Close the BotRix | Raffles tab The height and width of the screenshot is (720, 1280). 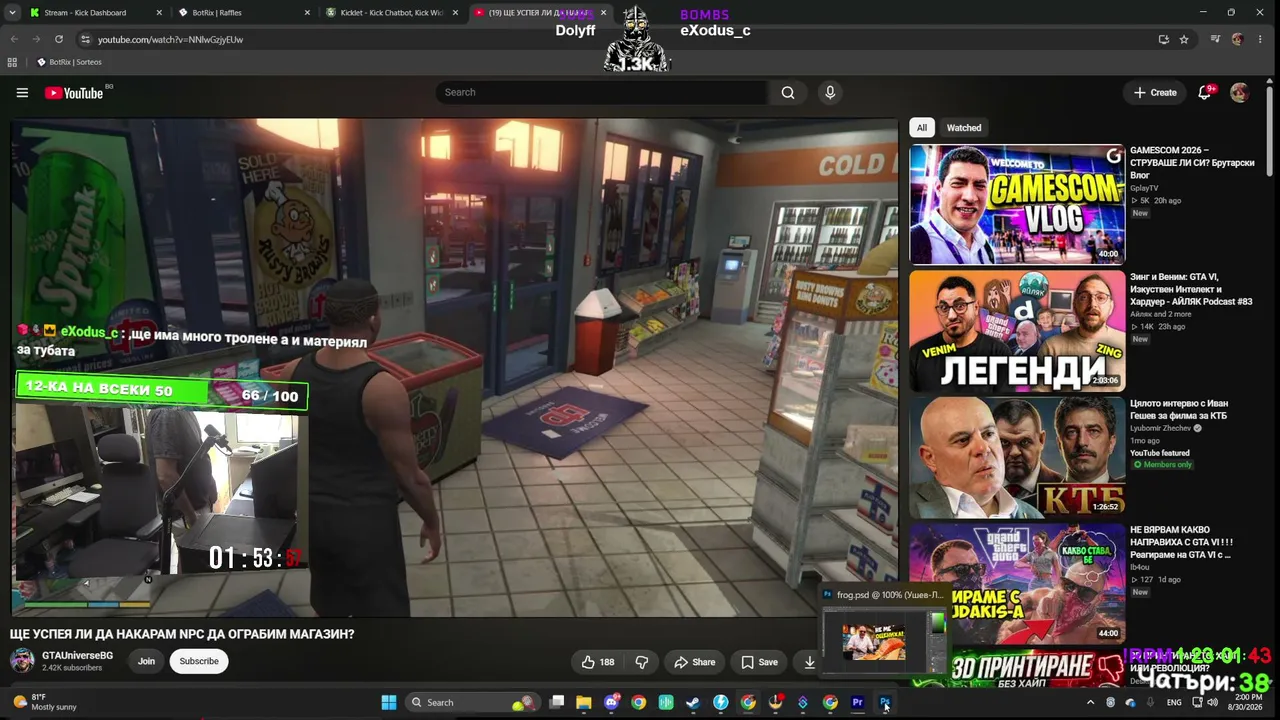coord(308,13)
